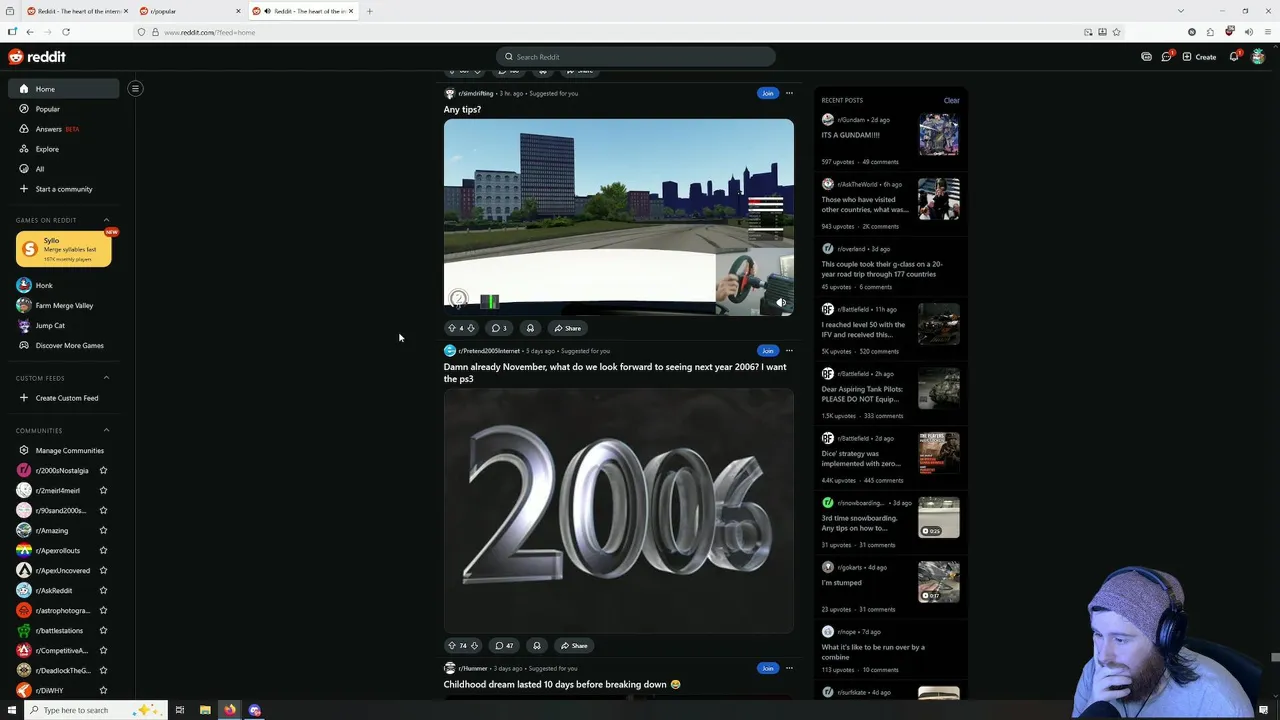1280x720 pixels.
Task: Favorite r/Apexrollouts with its star
Action: 103,550
